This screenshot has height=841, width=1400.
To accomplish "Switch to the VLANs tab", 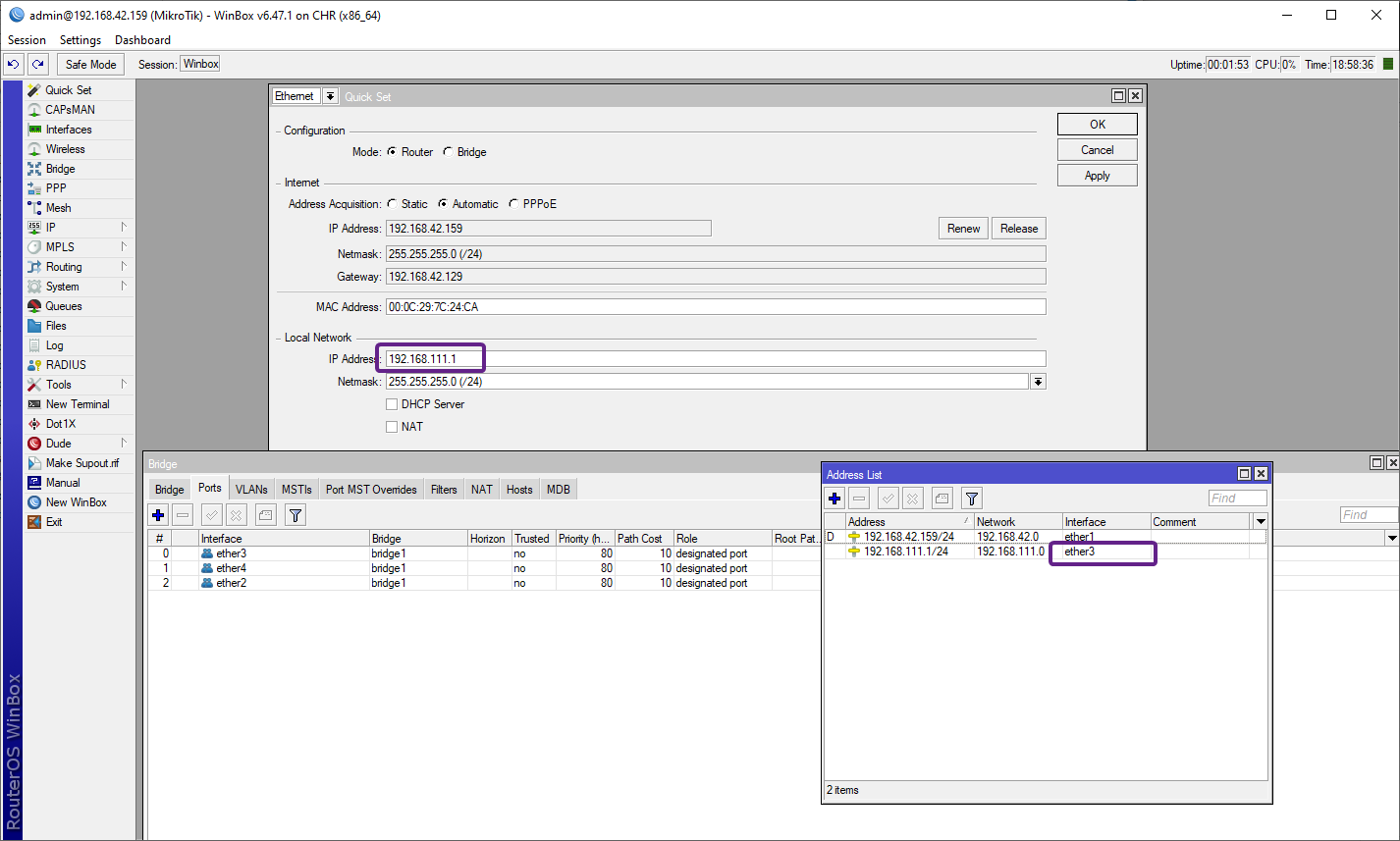I will click(251, 489).
